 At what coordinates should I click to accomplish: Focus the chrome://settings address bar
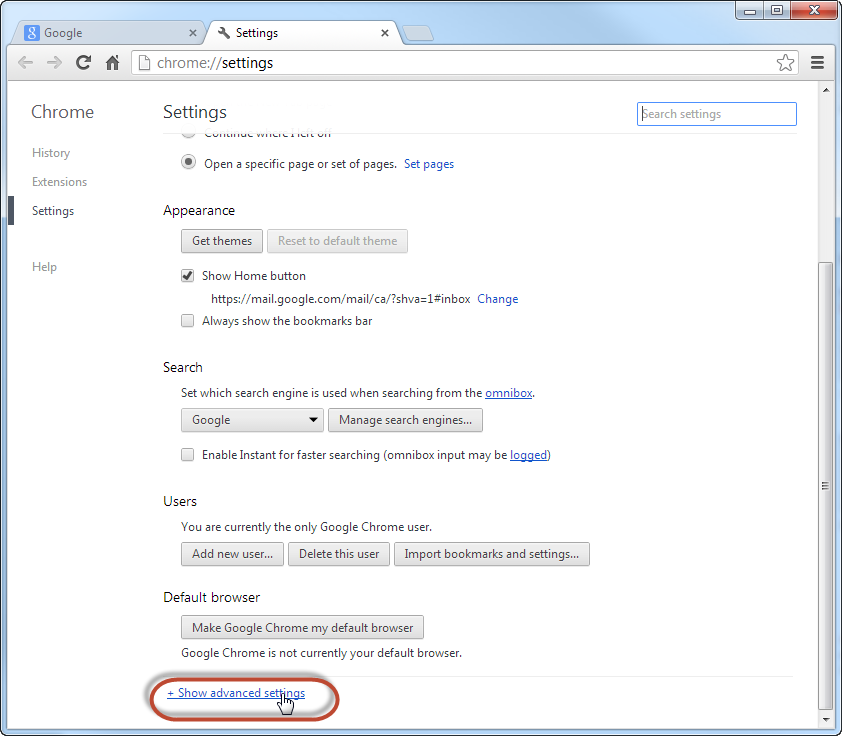click(x=464, y=63)
